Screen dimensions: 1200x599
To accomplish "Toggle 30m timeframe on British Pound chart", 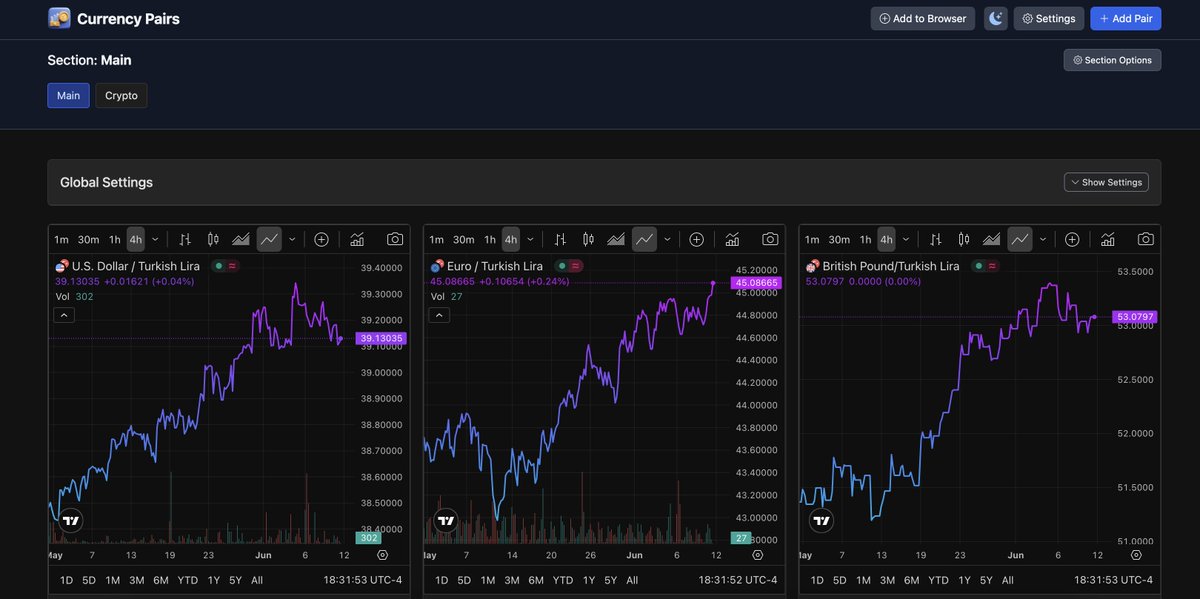I will click(x=839, y=239).
